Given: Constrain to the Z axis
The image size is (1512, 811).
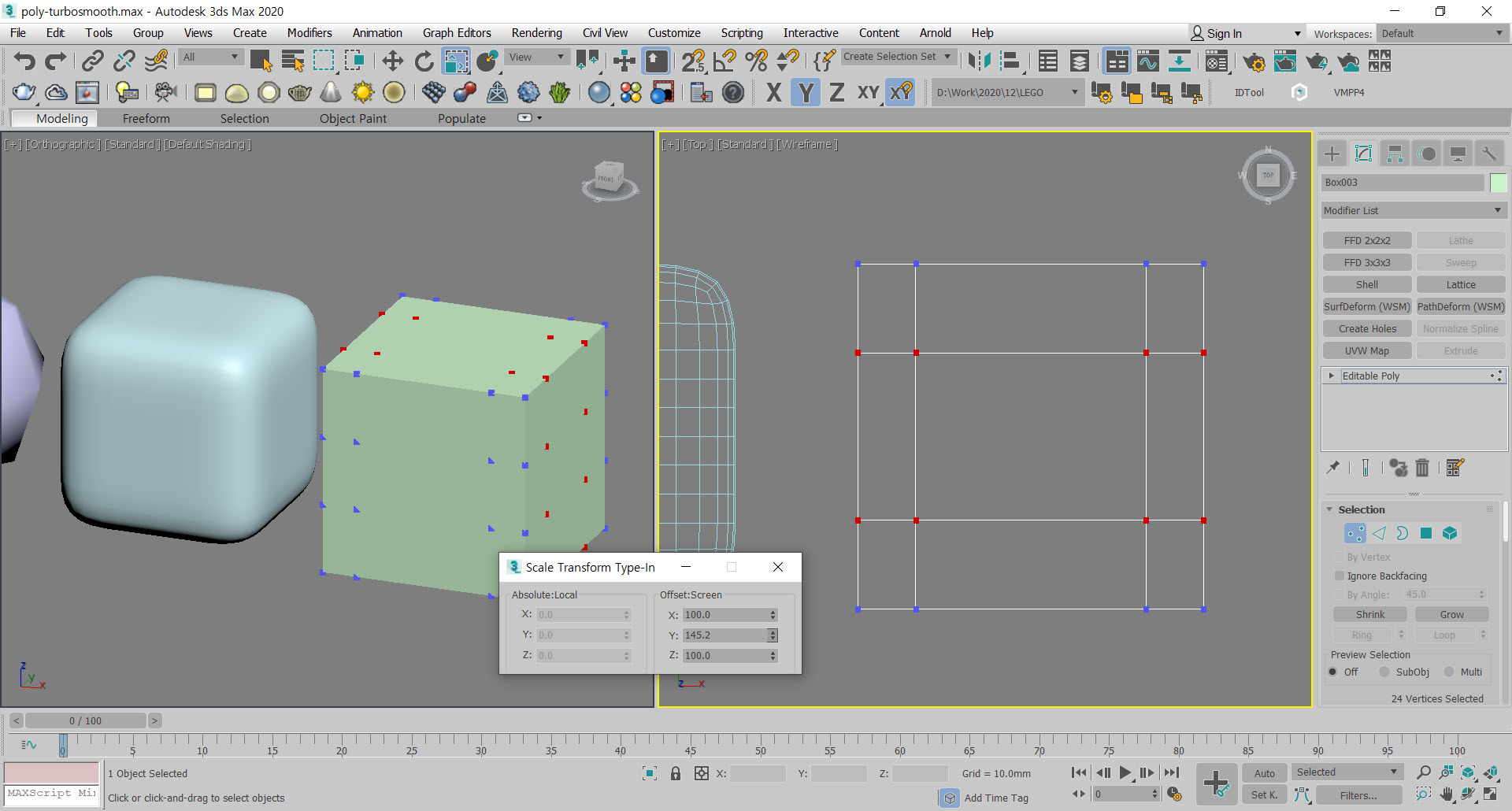Looking at the screenshot, I should click(836, 92).
